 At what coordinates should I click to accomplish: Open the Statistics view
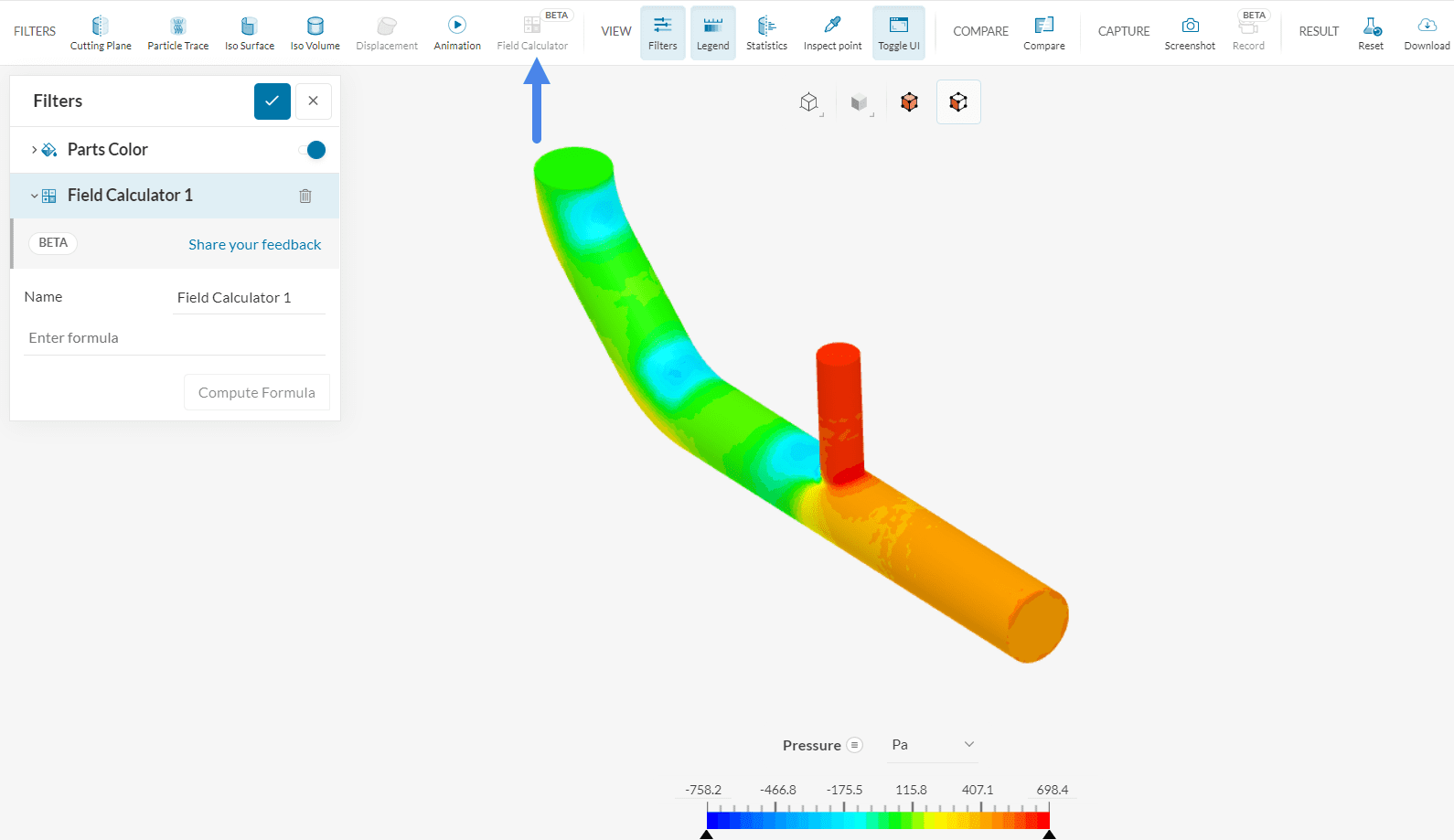click(766, 33)
